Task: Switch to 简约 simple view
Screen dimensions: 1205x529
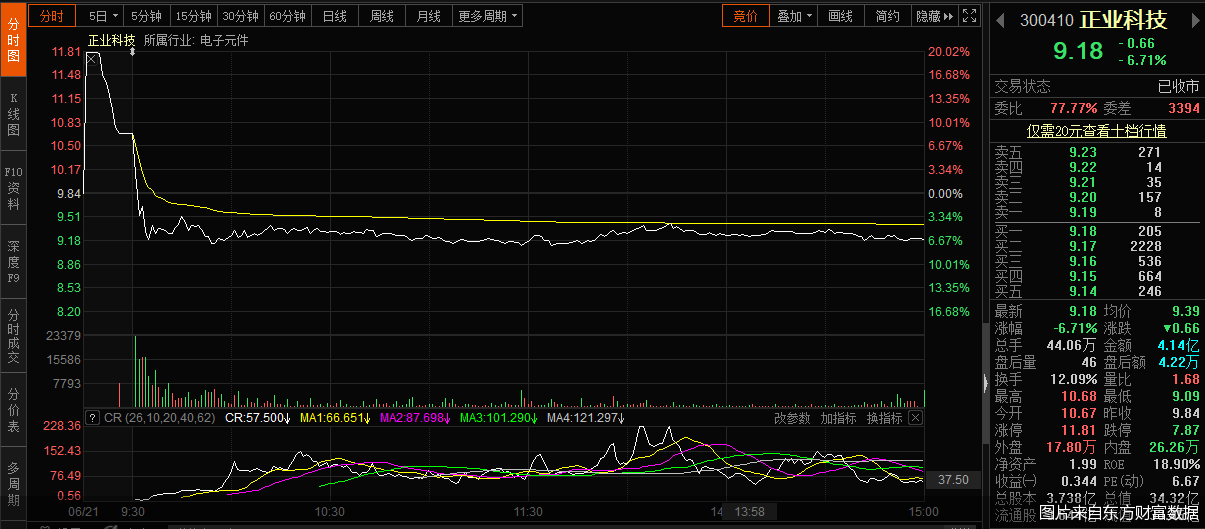Action: coord(887,16)
